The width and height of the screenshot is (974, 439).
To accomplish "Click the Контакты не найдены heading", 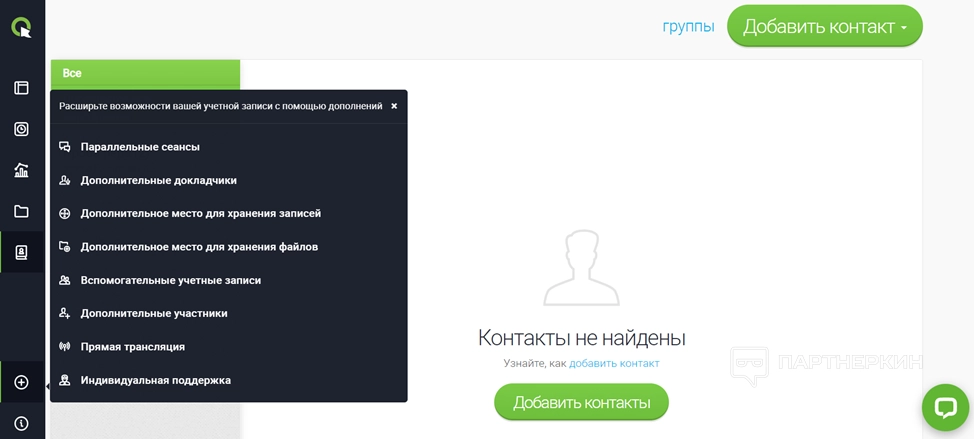I will (581, 338).
